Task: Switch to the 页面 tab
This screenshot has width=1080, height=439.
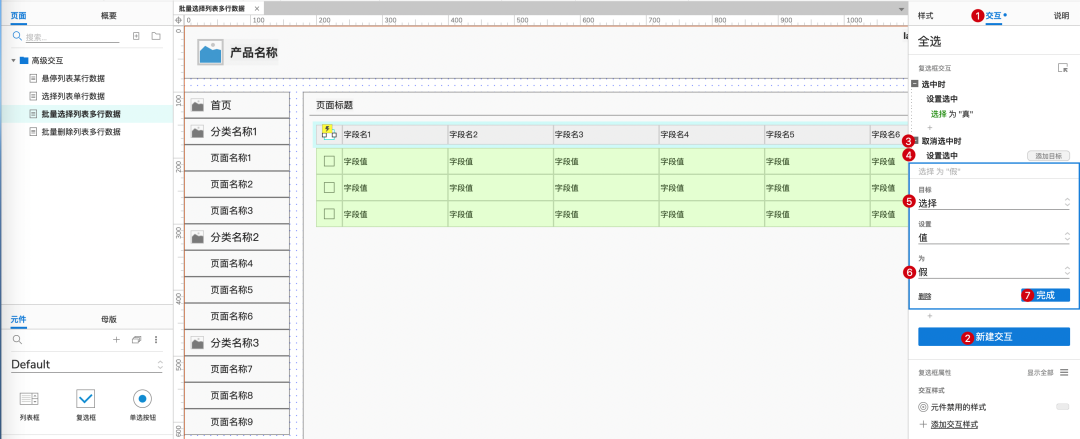Action: tap(19, 14)
